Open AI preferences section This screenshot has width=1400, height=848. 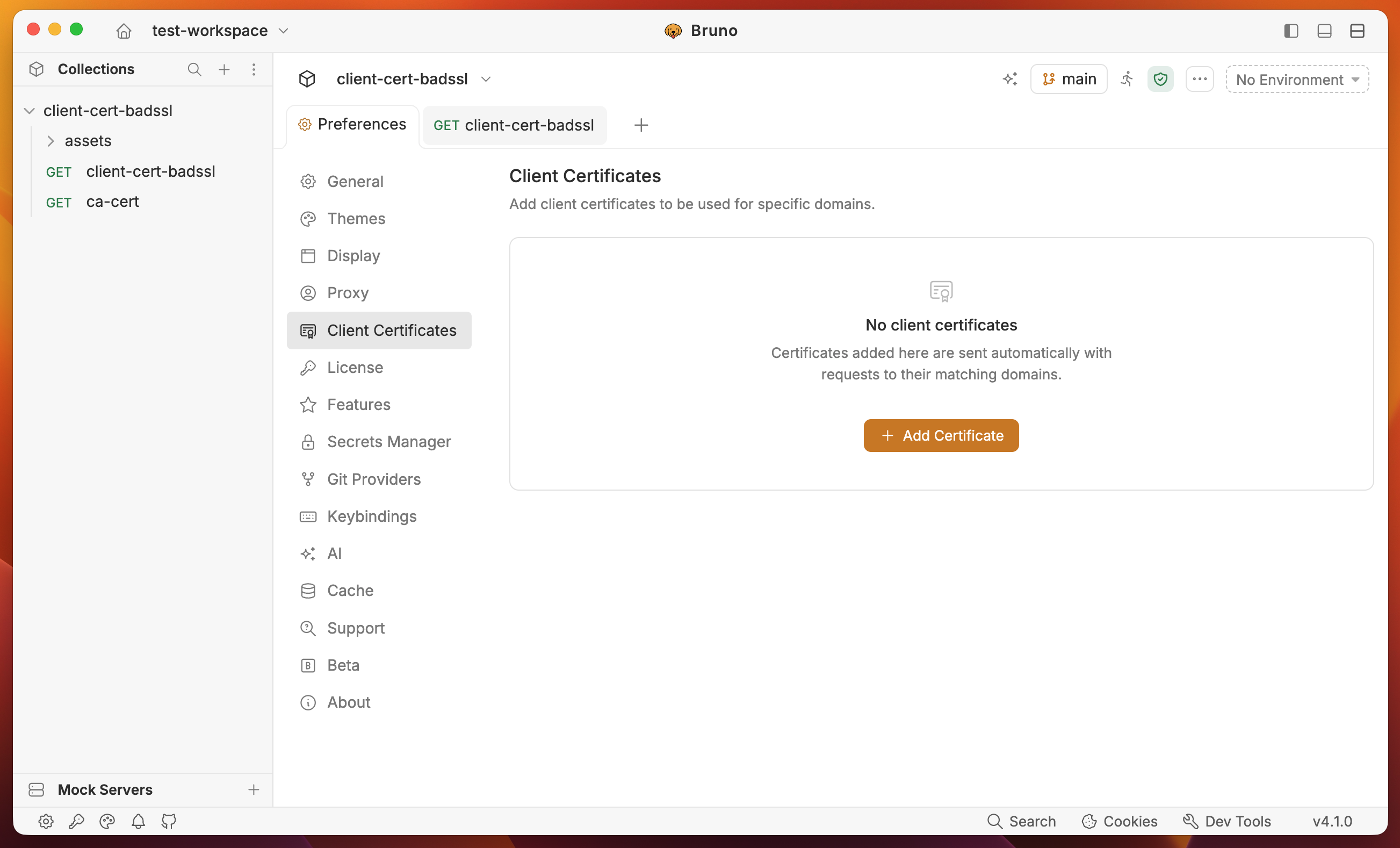click(x=379, y=554)
